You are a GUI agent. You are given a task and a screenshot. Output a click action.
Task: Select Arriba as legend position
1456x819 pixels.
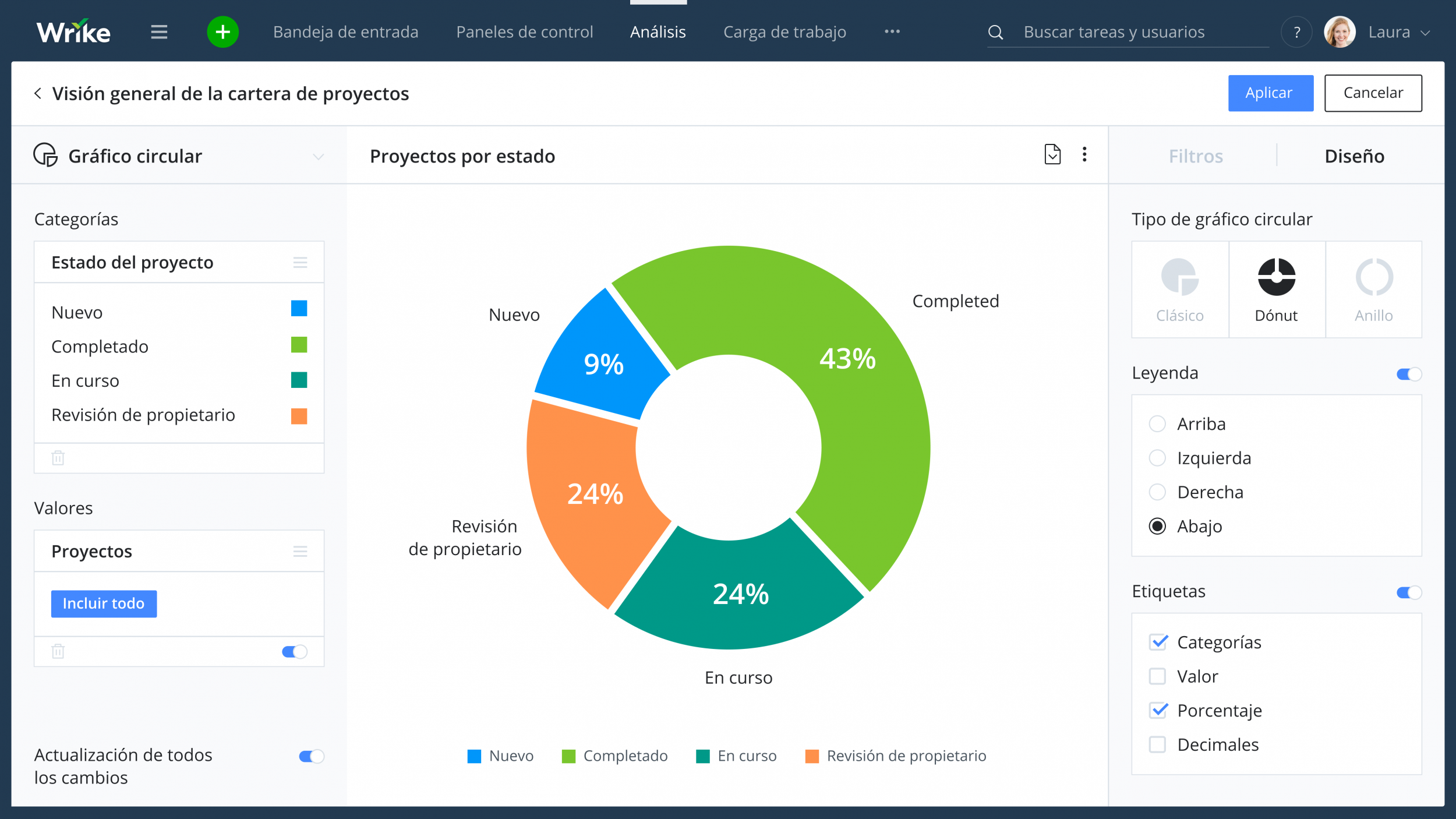tap(1158, 423)
